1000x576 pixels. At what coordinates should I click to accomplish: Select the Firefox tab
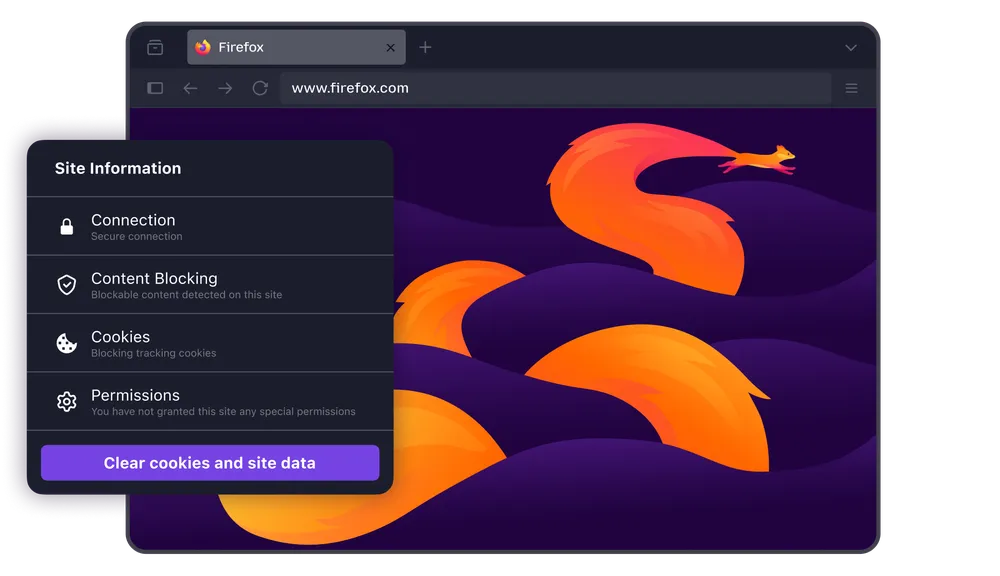[296, 47]
